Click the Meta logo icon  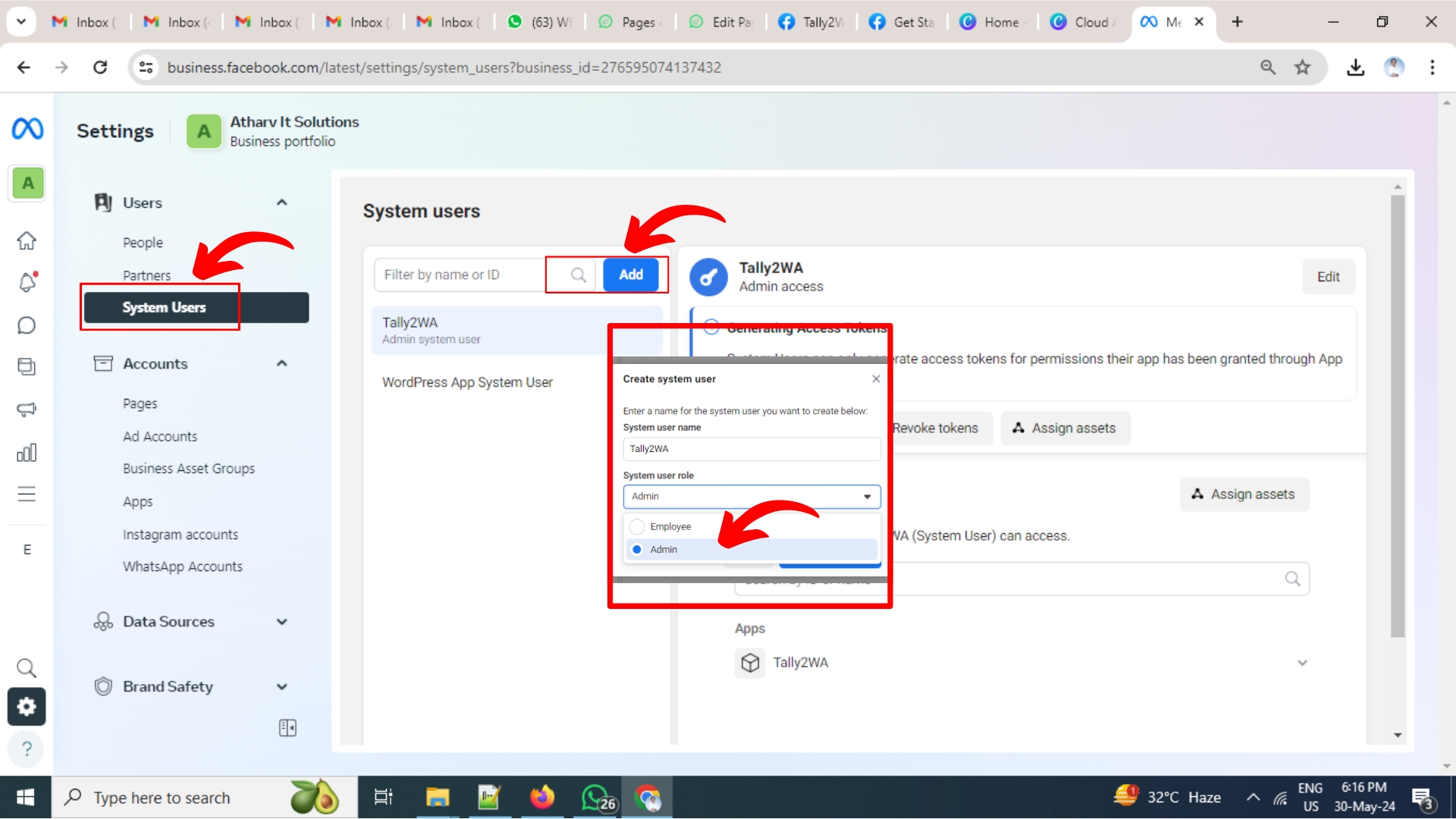click(27, 130)
